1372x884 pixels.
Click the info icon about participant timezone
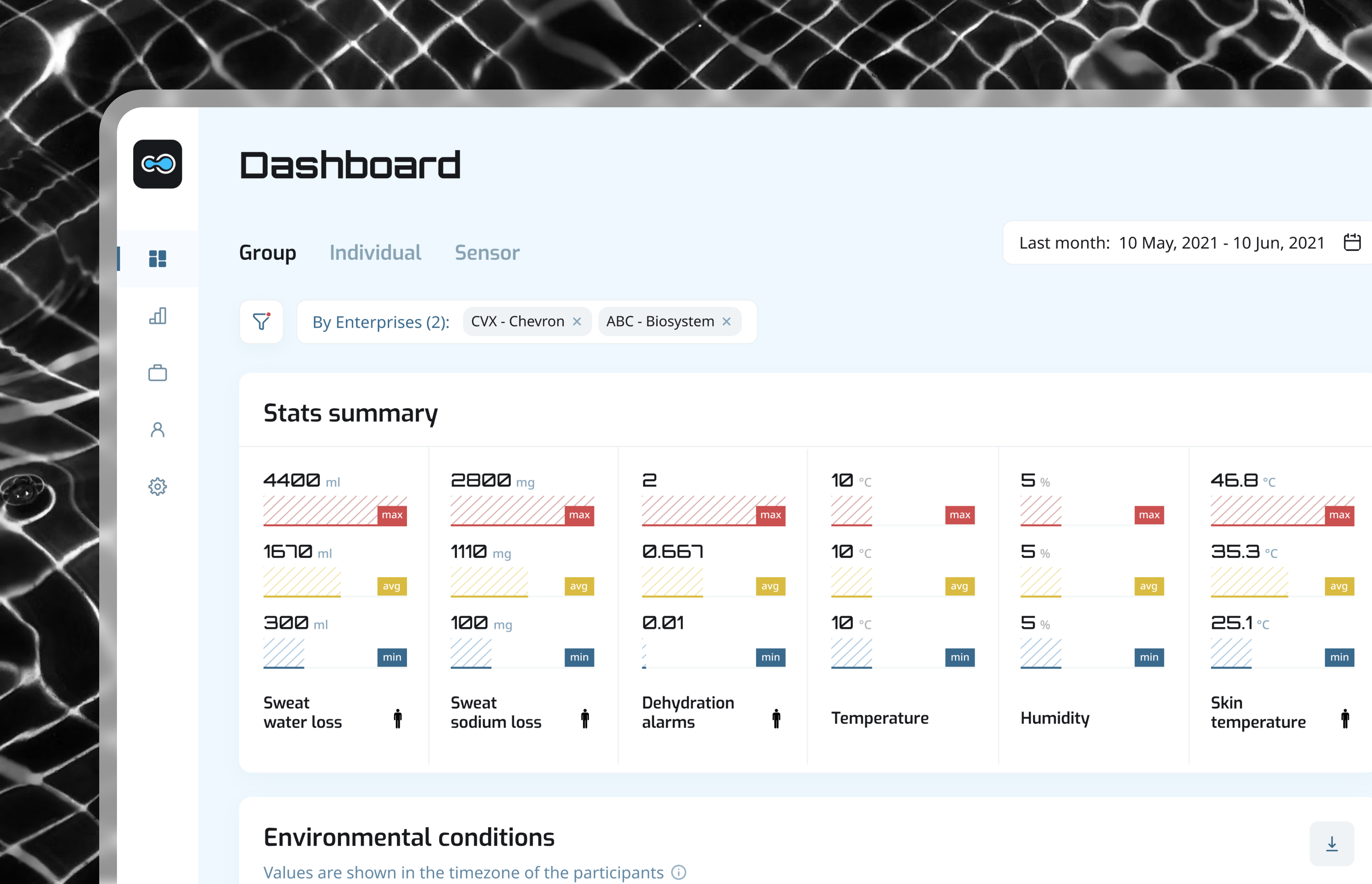tap(679, 872)
